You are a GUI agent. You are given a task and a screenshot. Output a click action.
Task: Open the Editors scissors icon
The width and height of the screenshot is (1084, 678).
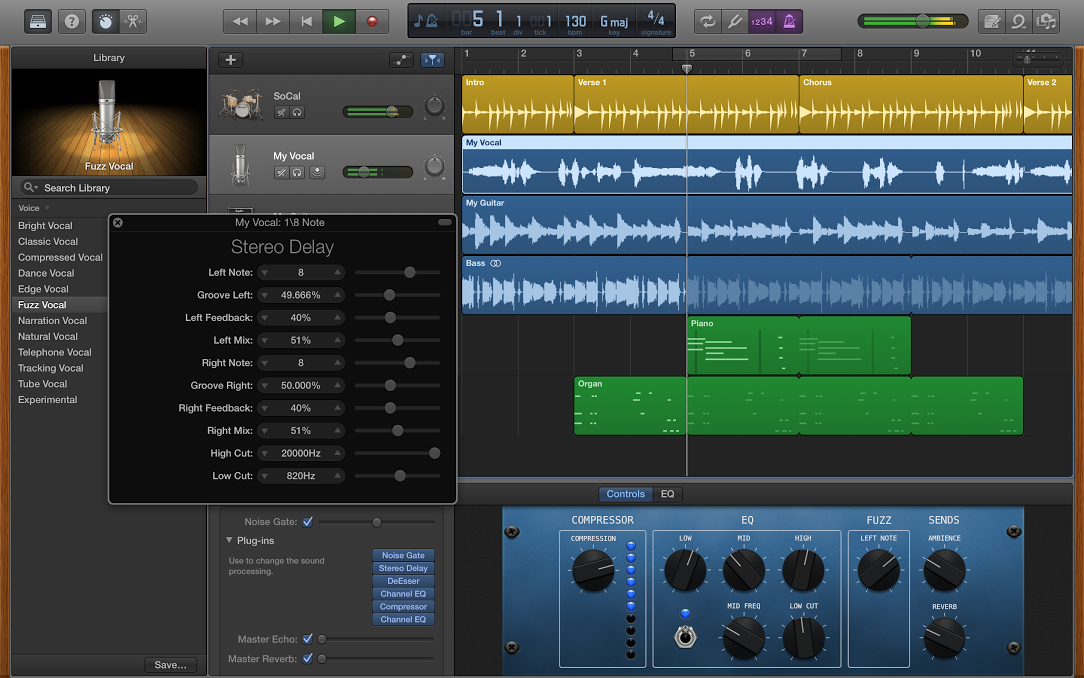[132, 20]
